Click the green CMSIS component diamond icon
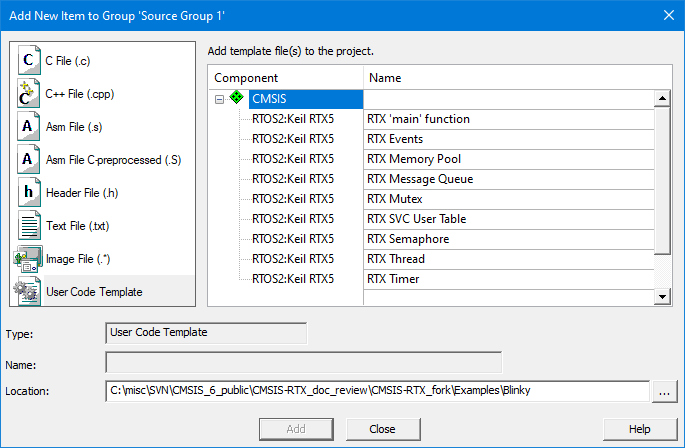This screenshot has height=448, width=685. (236, 97)
